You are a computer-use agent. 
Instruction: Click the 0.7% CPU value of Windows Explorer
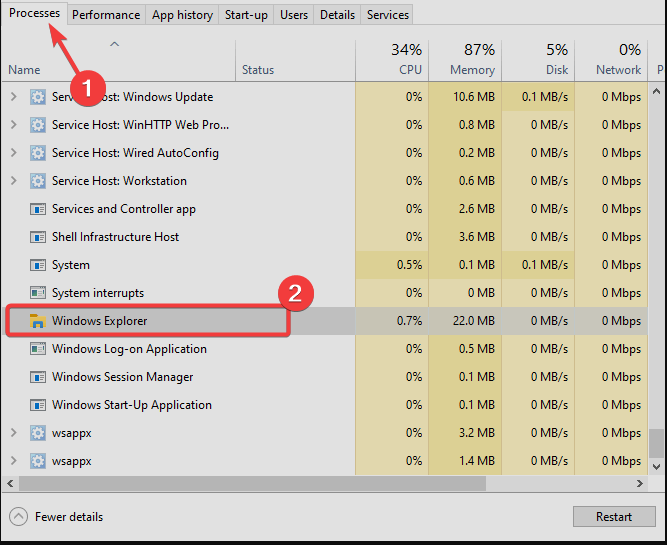pyautogui.click(x=409, y=321)
